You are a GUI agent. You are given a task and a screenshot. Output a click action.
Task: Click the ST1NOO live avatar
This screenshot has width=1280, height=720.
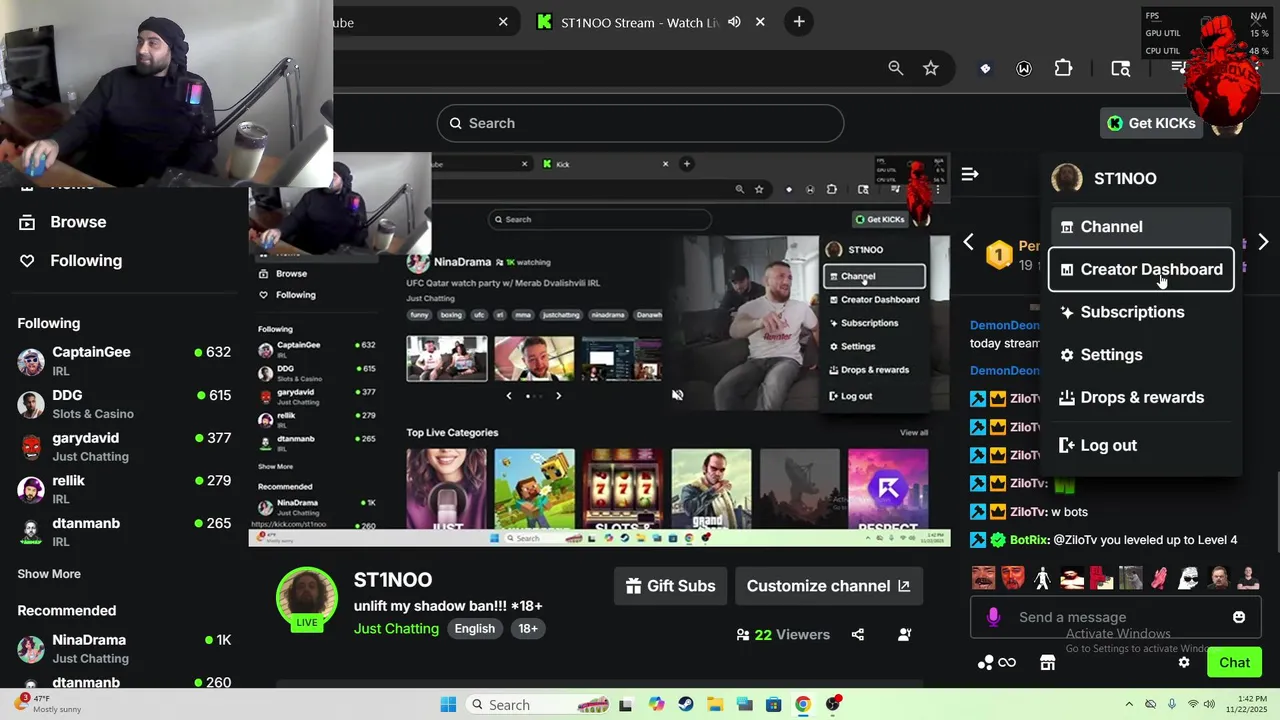(307, 598)
